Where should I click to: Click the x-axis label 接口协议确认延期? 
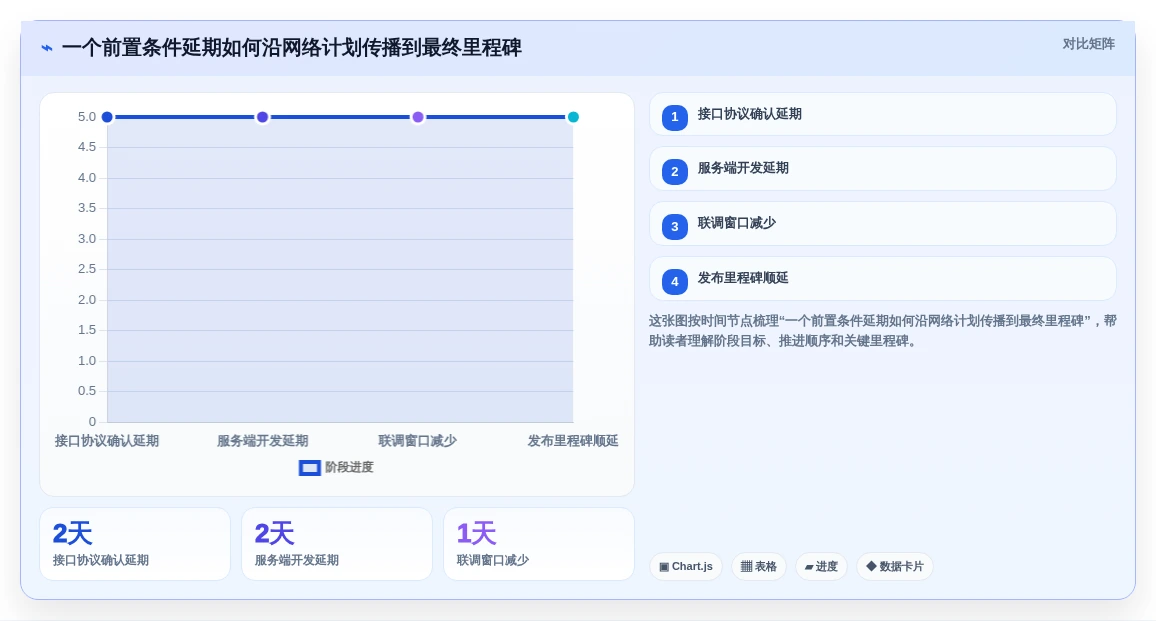pyautogui.click(x=107, y=441)
